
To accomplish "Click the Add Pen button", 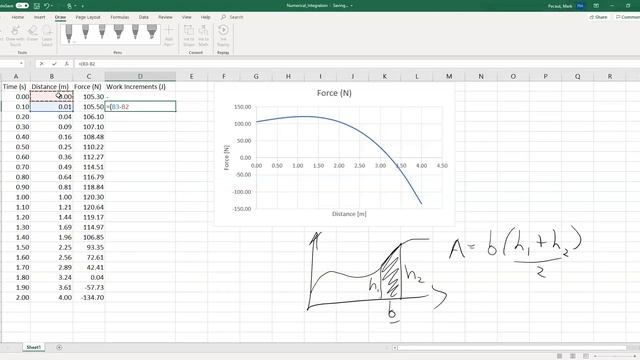I will coord(169,36).
